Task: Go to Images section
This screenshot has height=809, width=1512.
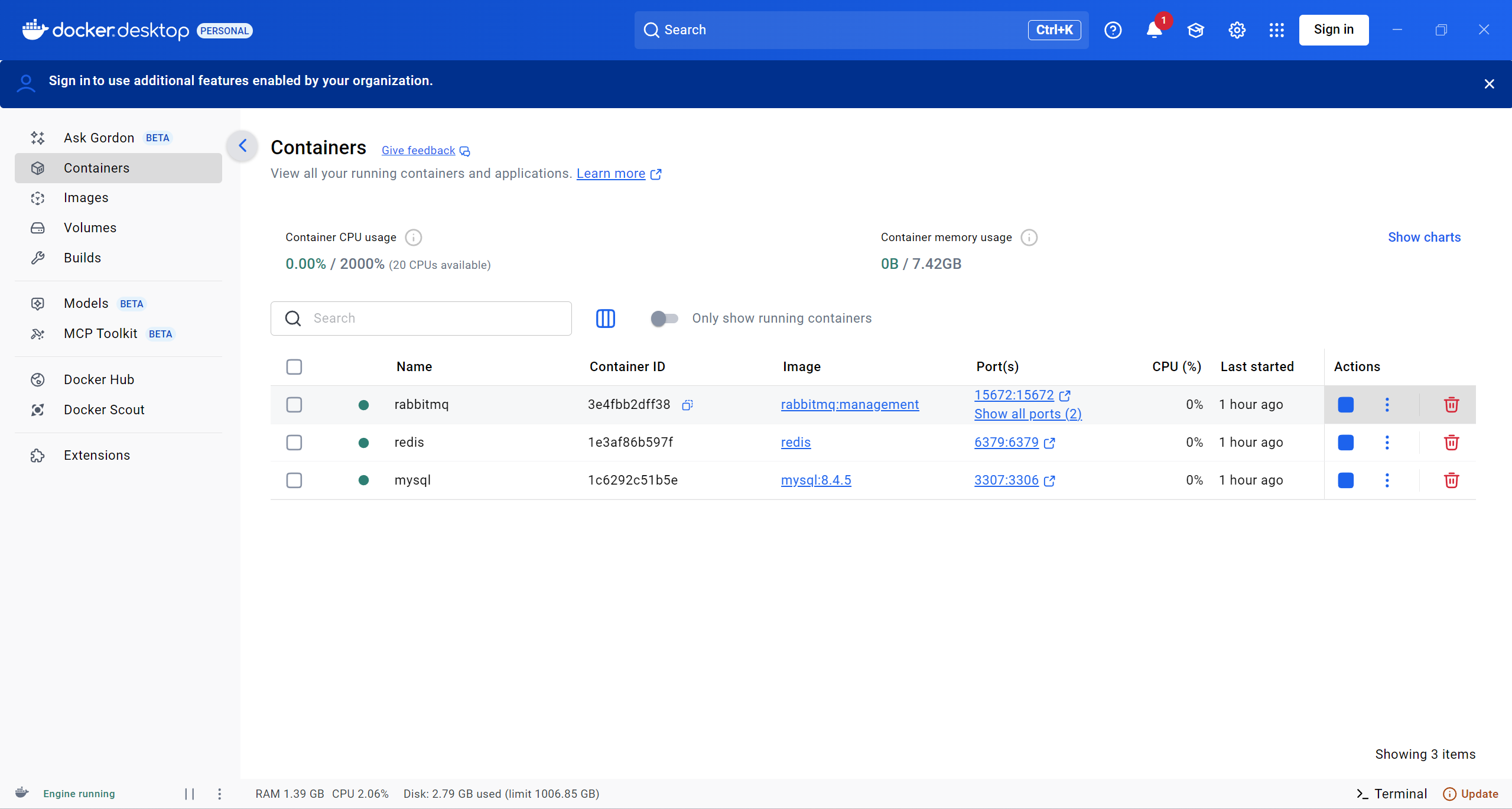Action: click(118, 198)
